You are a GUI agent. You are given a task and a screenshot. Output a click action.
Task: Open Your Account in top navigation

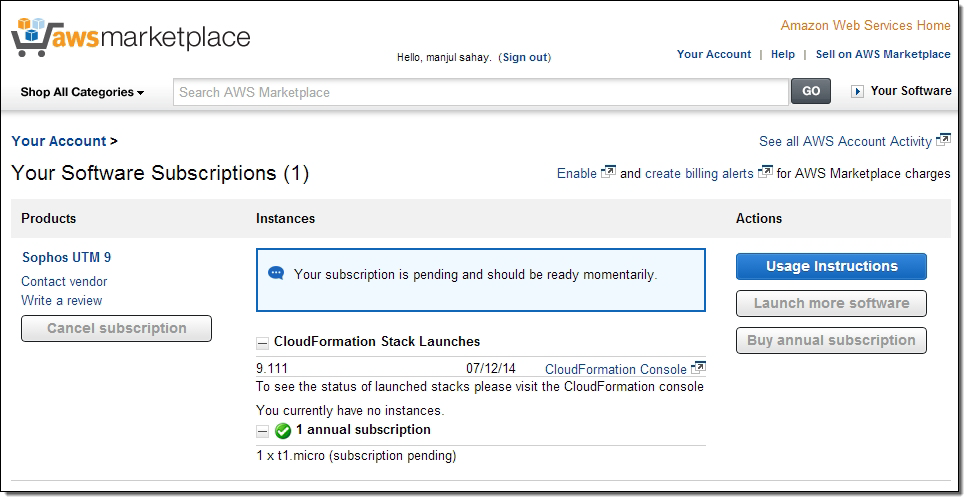pos(713,54)
